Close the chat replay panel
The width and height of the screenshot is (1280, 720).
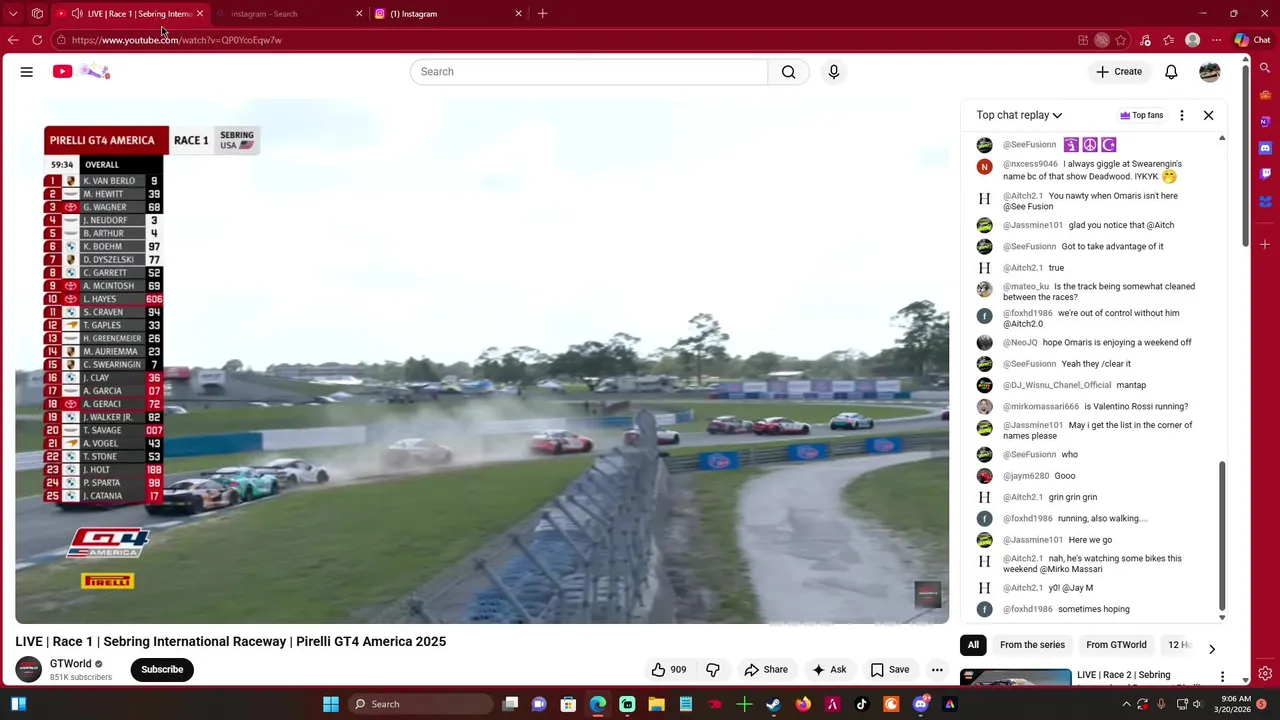pyautogui.click(x=1208, y=115)
